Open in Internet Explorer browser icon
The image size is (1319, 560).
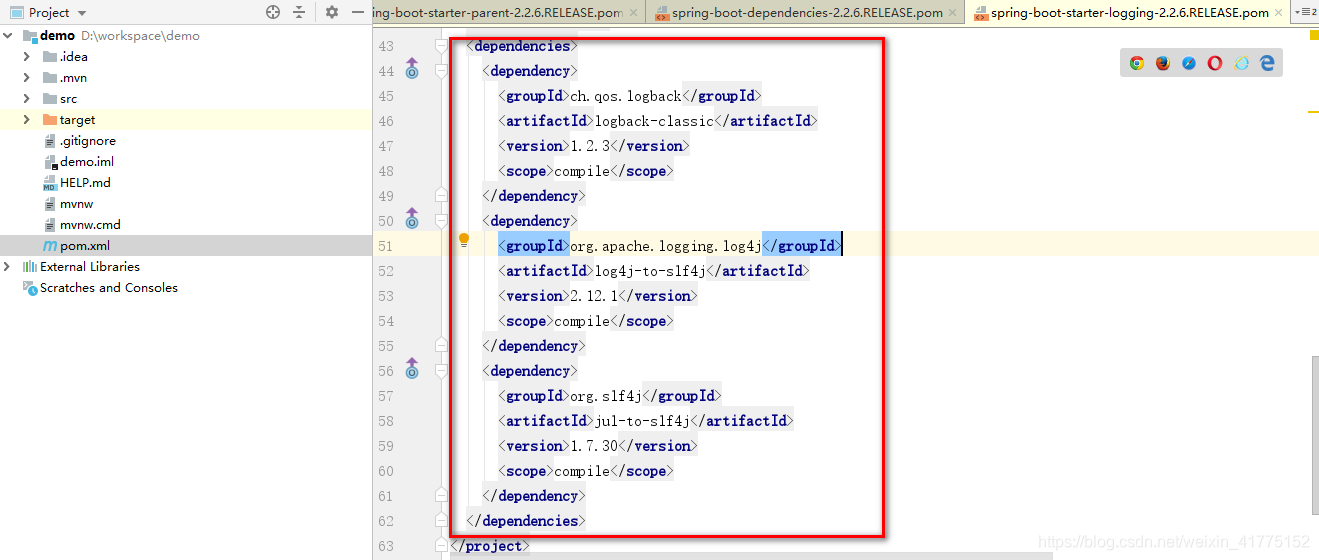tap(1241, 63)
